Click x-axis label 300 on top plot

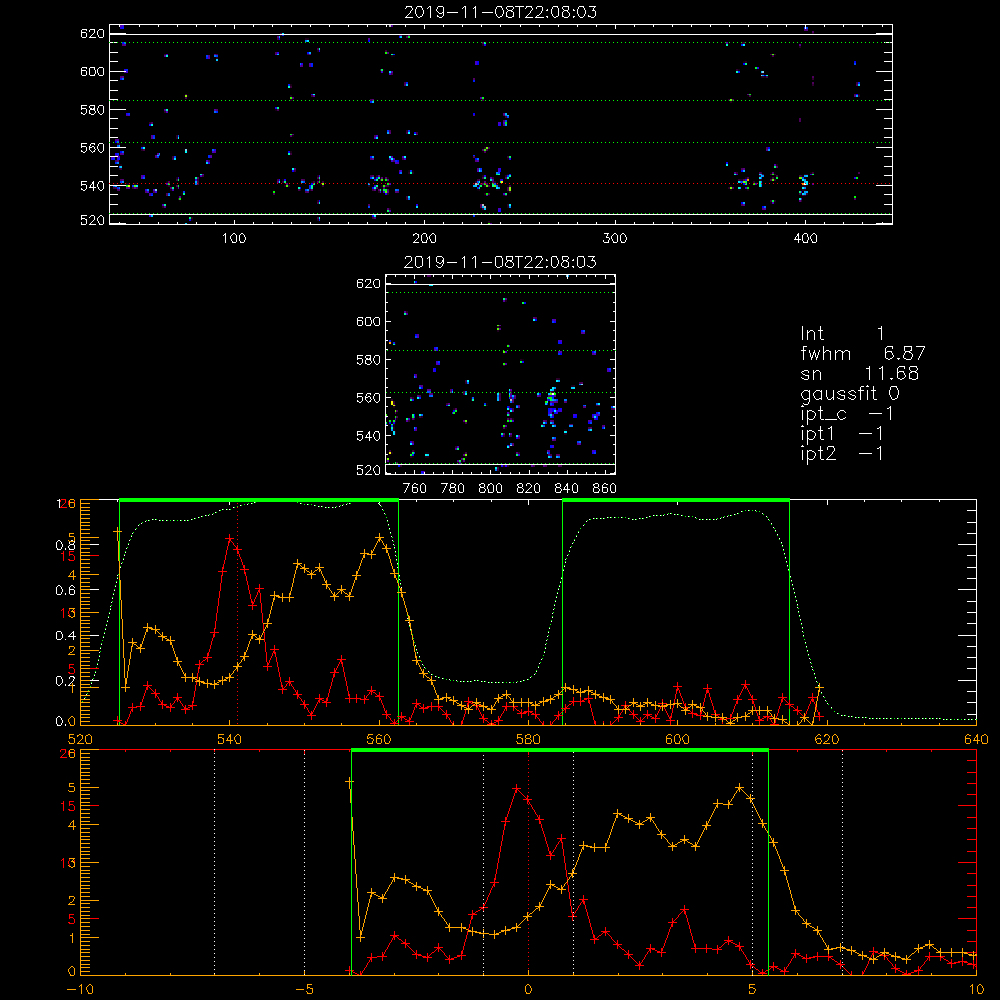coord(615,239)
